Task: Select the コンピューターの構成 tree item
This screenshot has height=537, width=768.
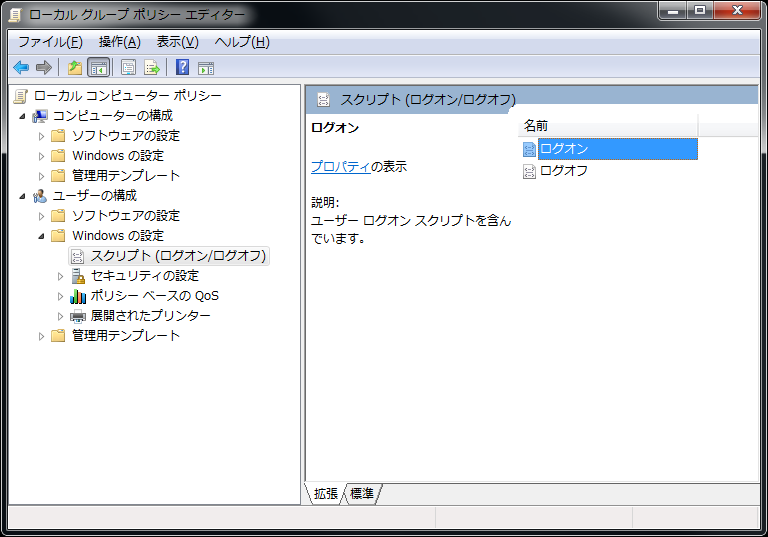Action: [113, 116]
